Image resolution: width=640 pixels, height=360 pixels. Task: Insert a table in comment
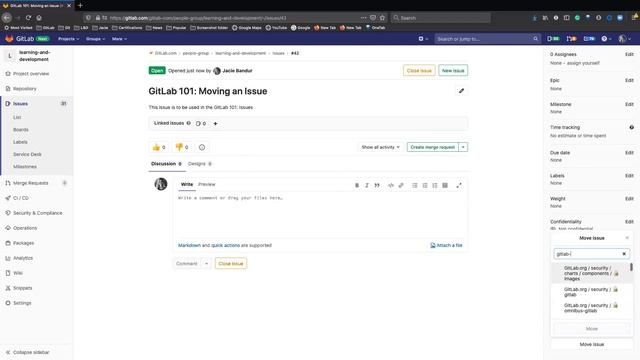click(x=445, y=185)
